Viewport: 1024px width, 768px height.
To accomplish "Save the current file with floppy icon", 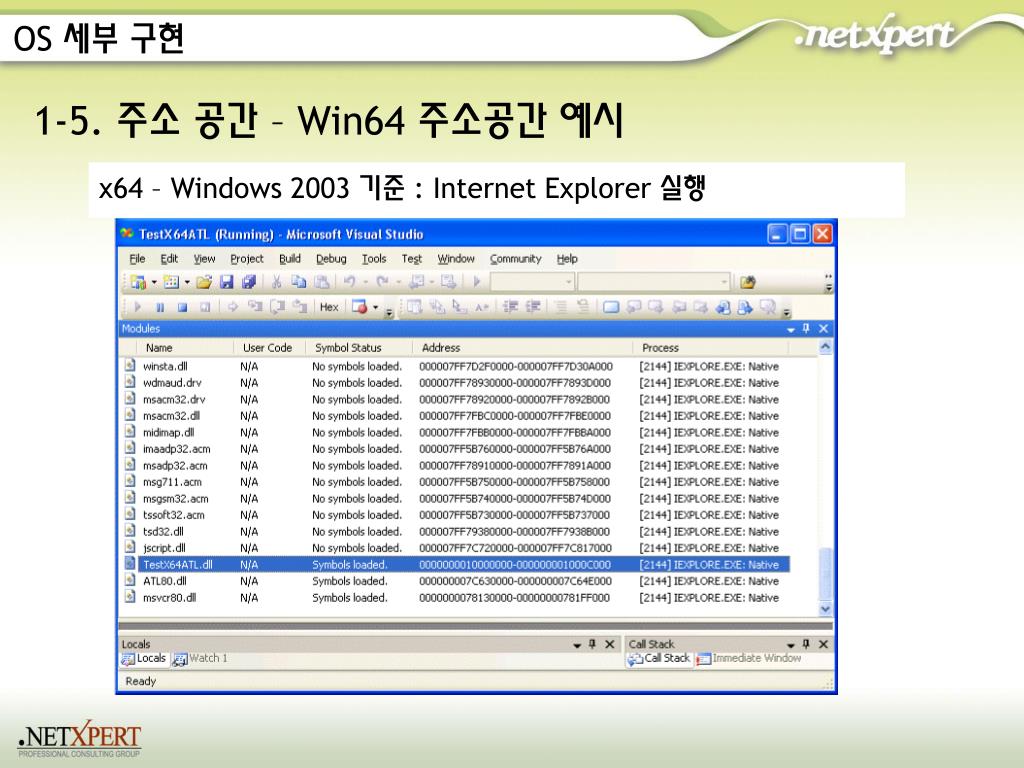I will click(x=227, y=282).
